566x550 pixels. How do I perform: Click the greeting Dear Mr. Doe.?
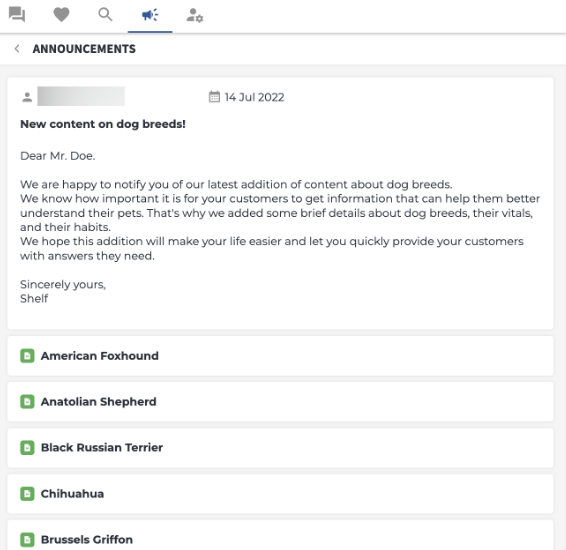pos(58,156)
